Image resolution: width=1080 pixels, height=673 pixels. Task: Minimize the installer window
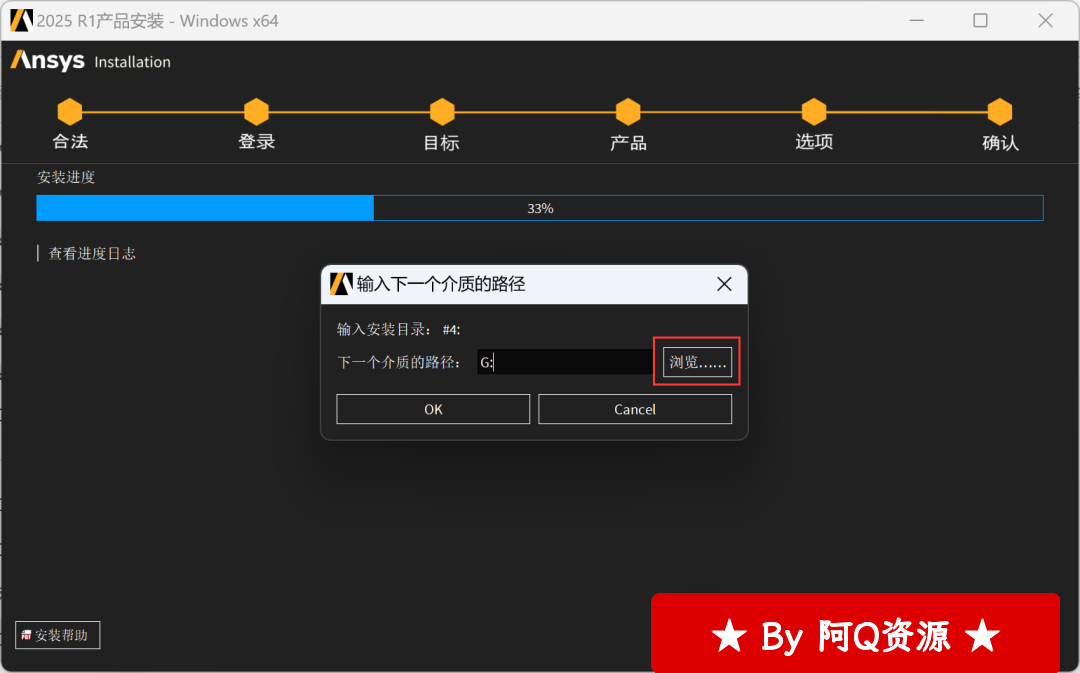tap(916, 21)
